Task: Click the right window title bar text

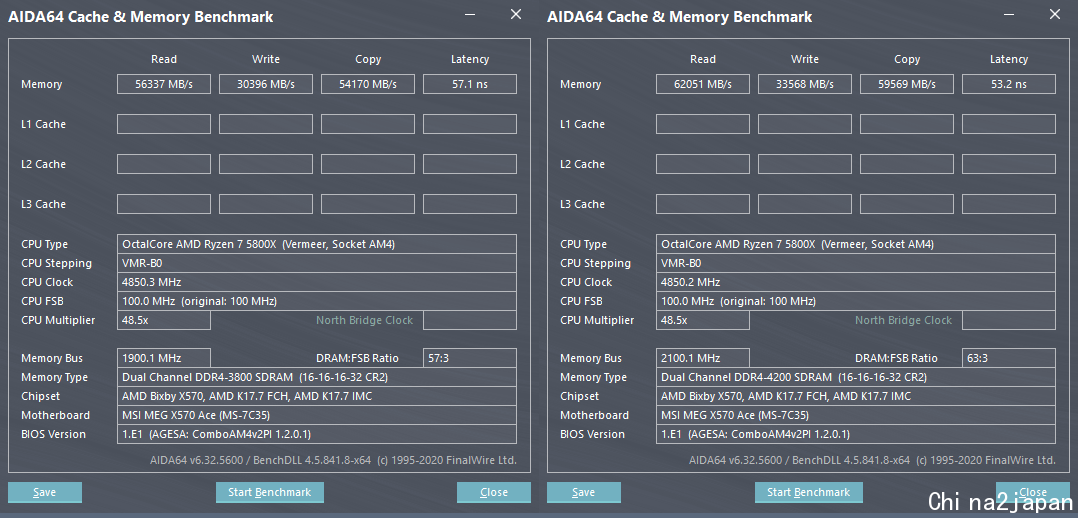Action: click(x=679, y=17)
